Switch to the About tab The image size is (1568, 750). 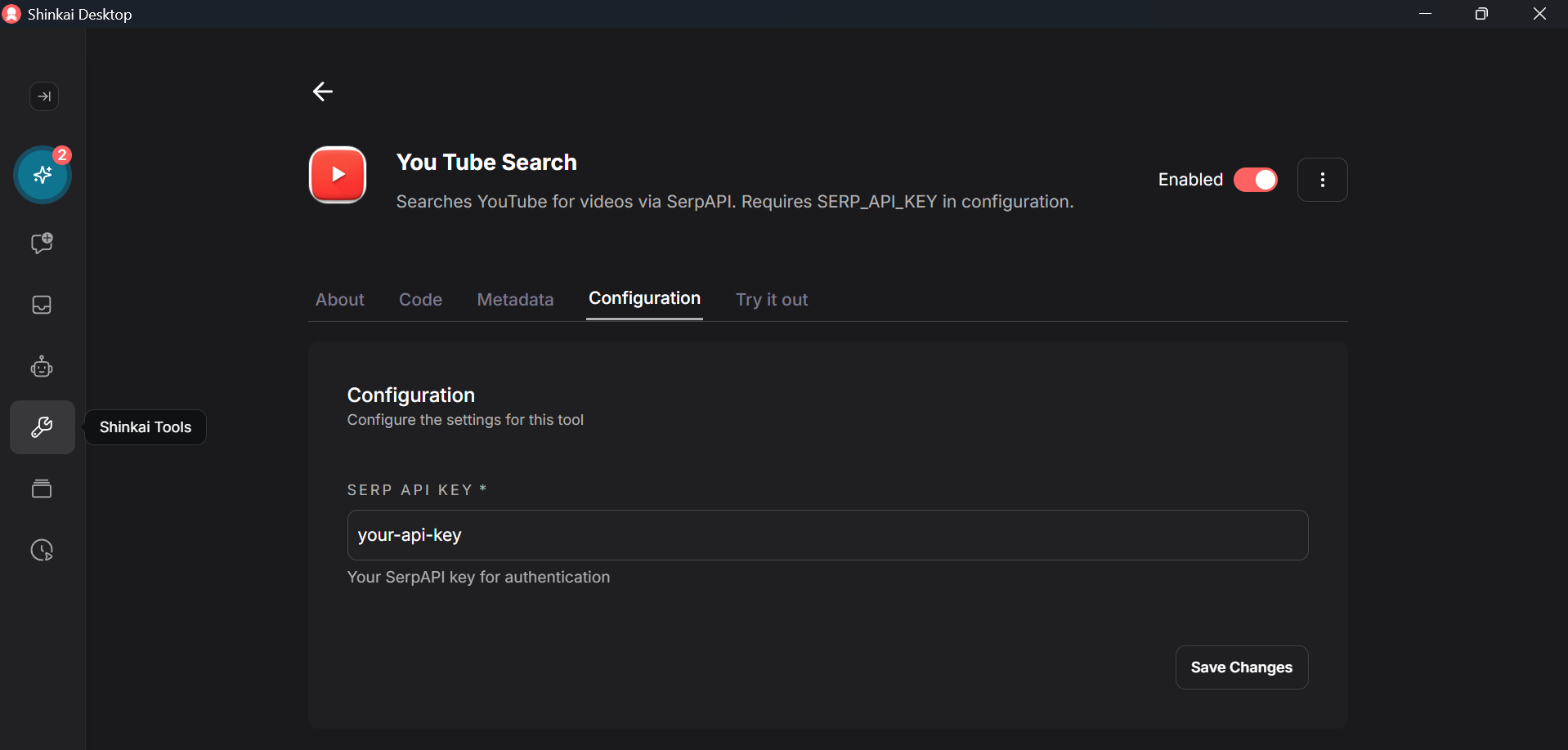point(340,300)
